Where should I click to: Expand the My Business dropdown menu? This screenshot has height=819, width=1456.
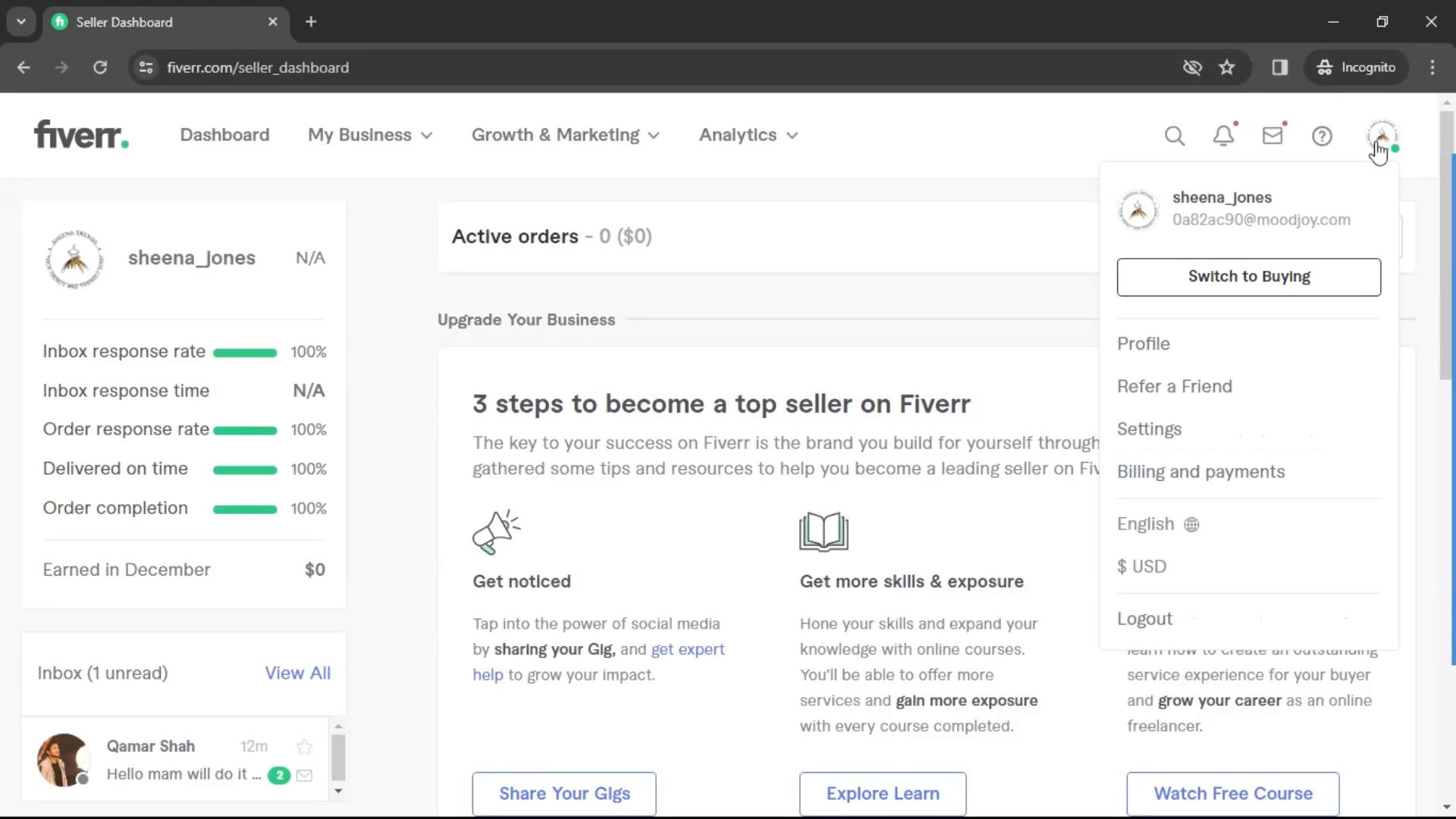(370, 134)
